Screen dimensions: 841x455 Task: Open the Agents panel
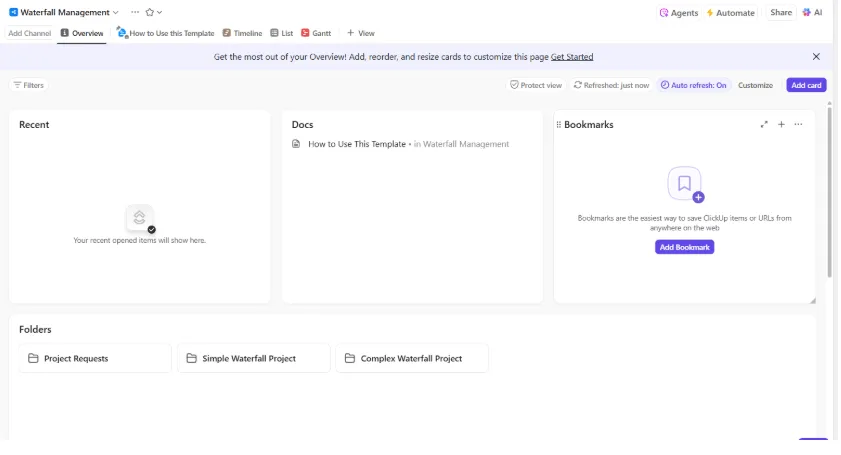(679, 13)
